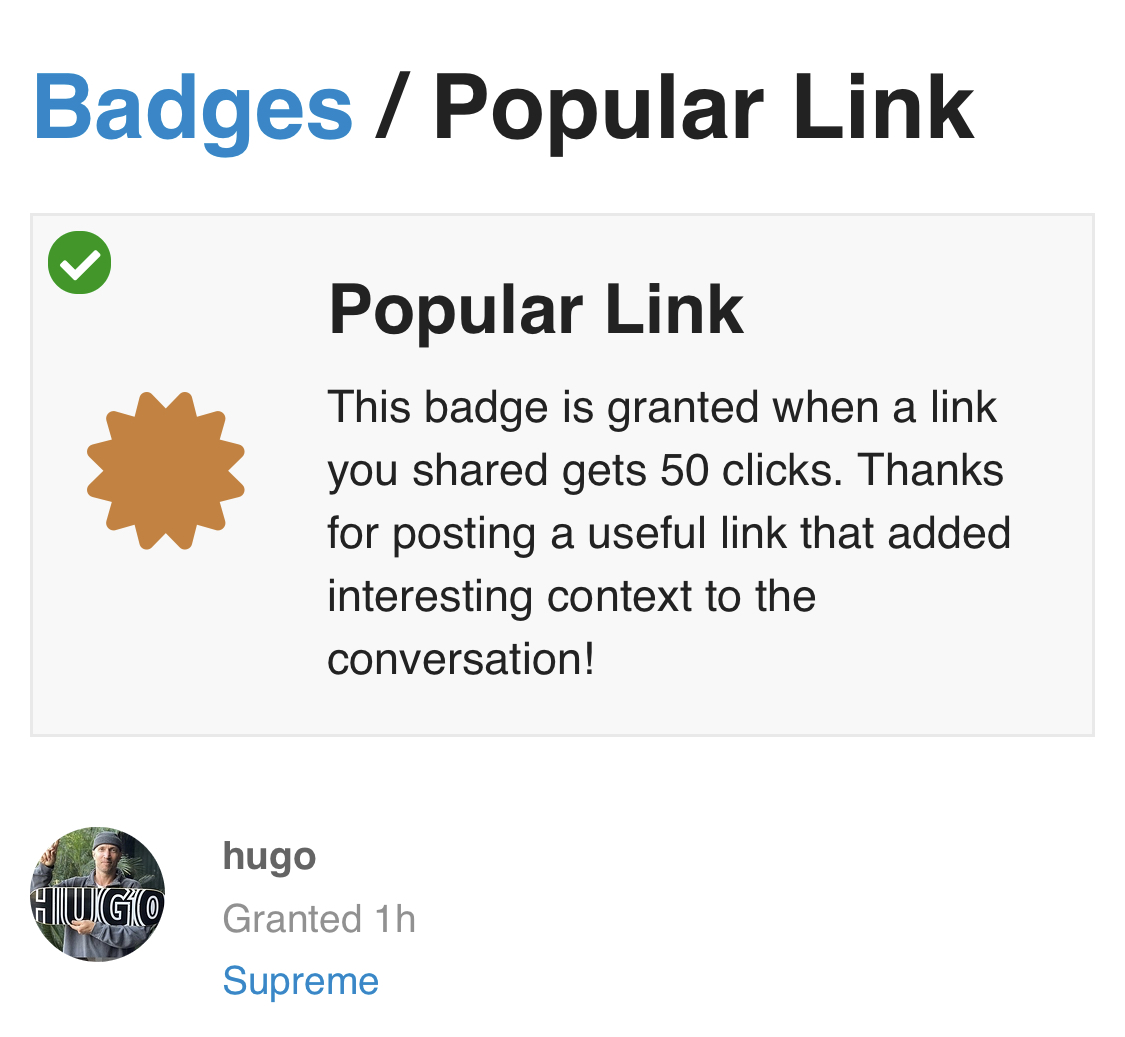1125x1037 pixels.
Task: Click the green checkmark granted icon
Action: (x=80, y=263)
